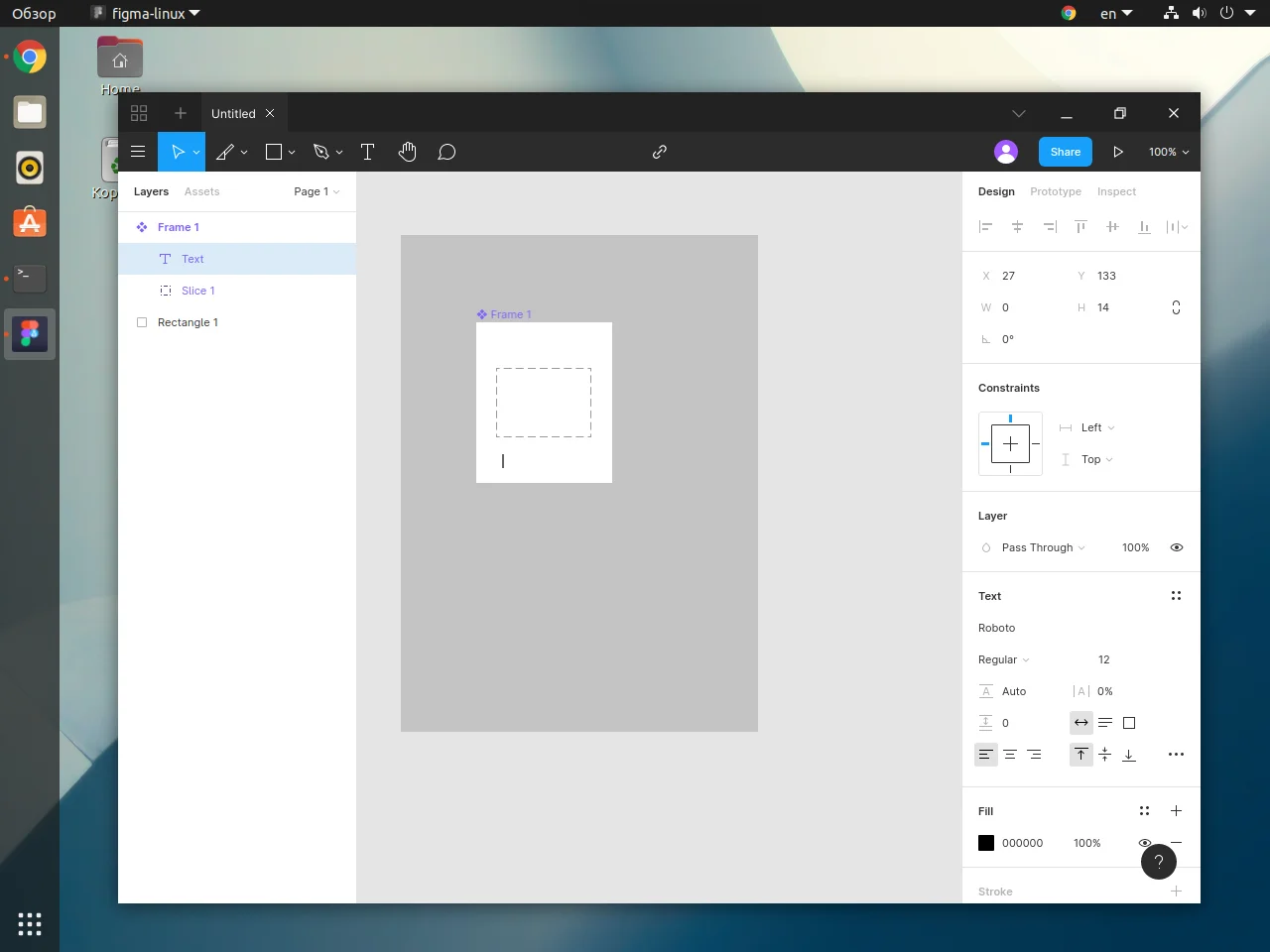
Task: Open the Page 1 dropdown
Action: tap(316, 191)
